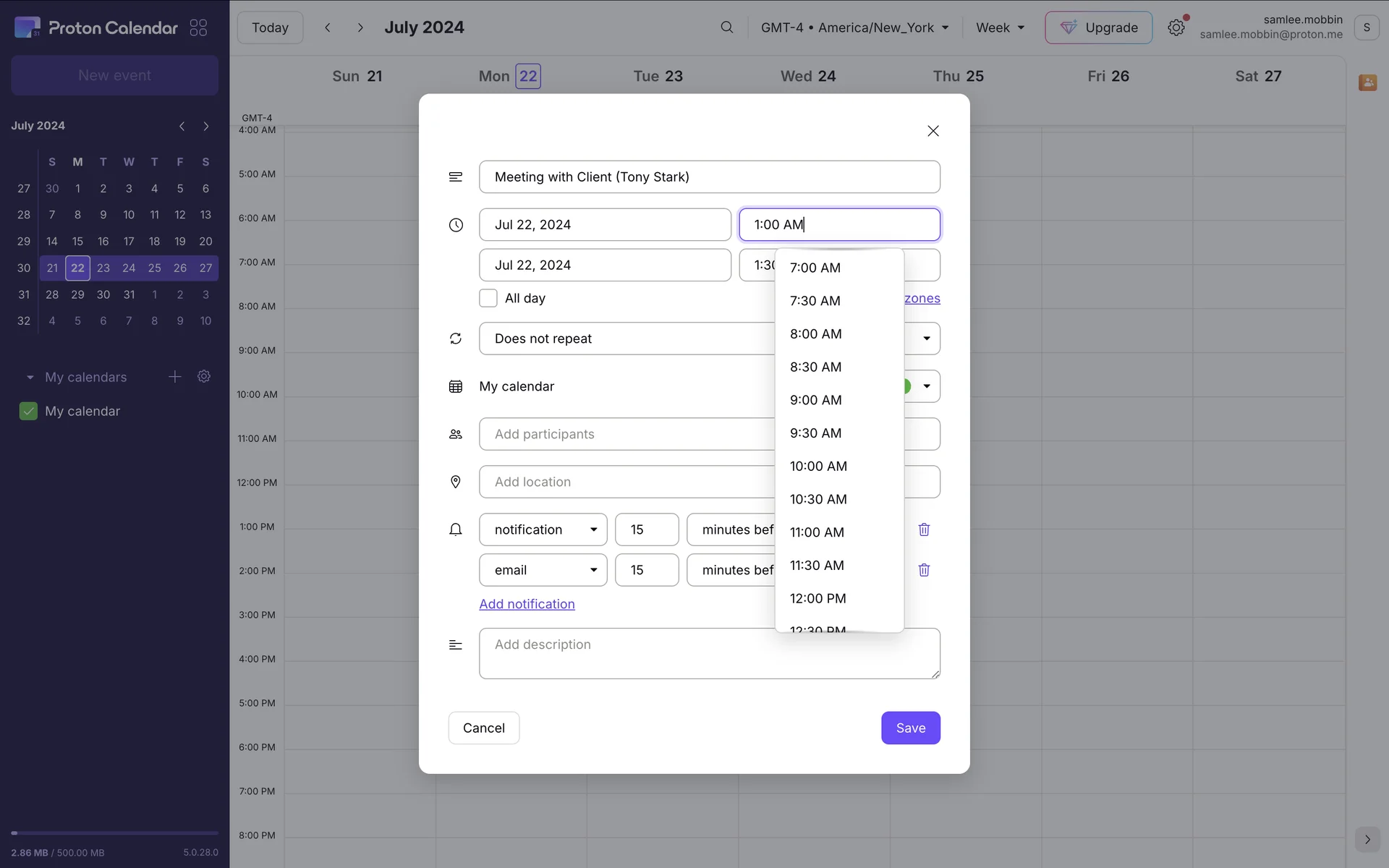The width and height of the screenshot is (1389, 868).
Task: Go to next week arrow
Action: coord(360,27)
